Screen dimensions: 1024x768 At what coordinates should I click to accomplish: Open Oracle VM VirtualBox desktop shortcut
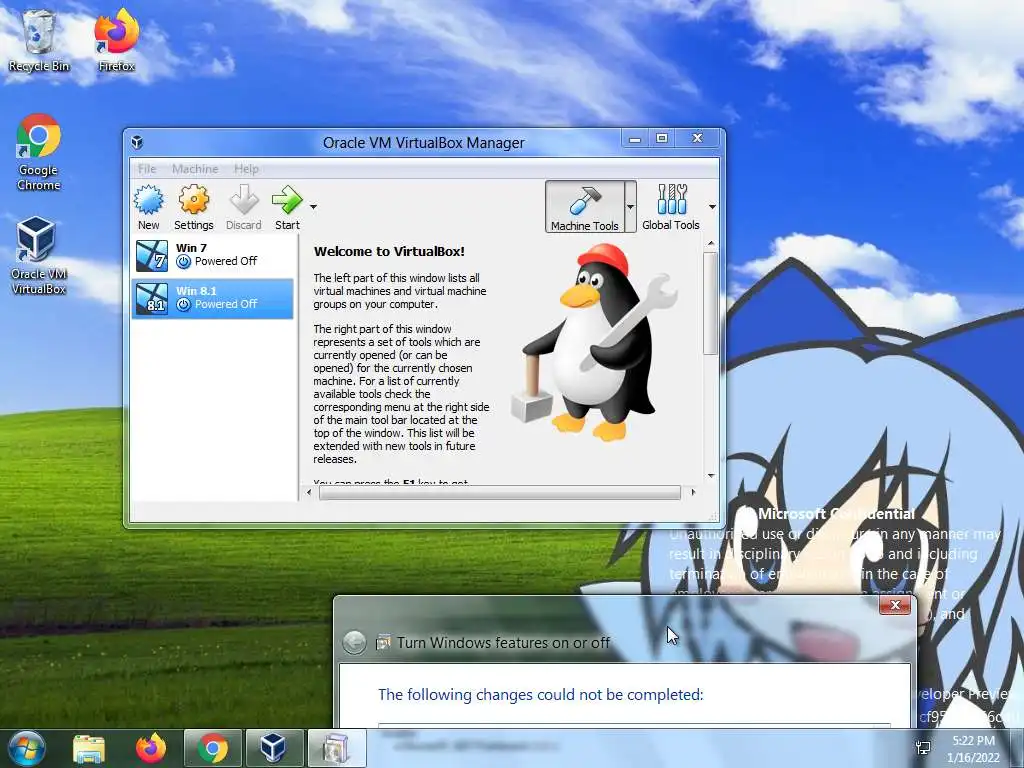point(39,255)
